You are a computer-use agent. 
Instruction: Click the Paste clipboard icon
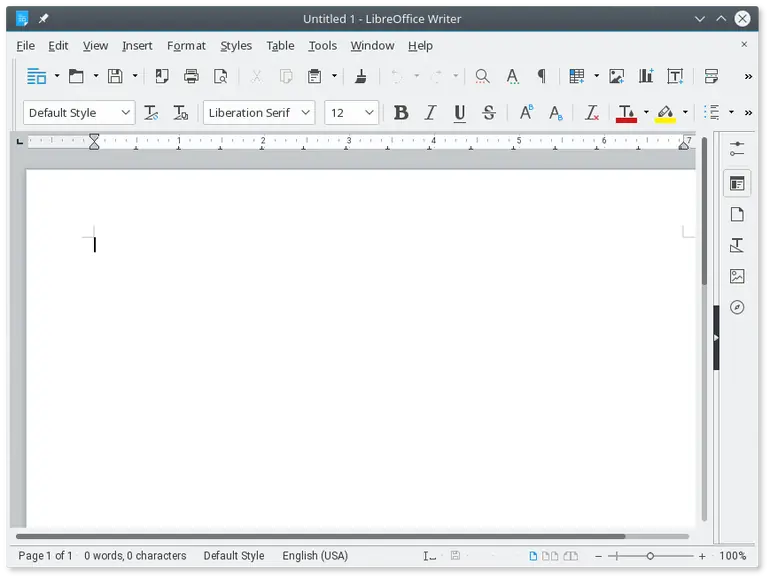314,76
